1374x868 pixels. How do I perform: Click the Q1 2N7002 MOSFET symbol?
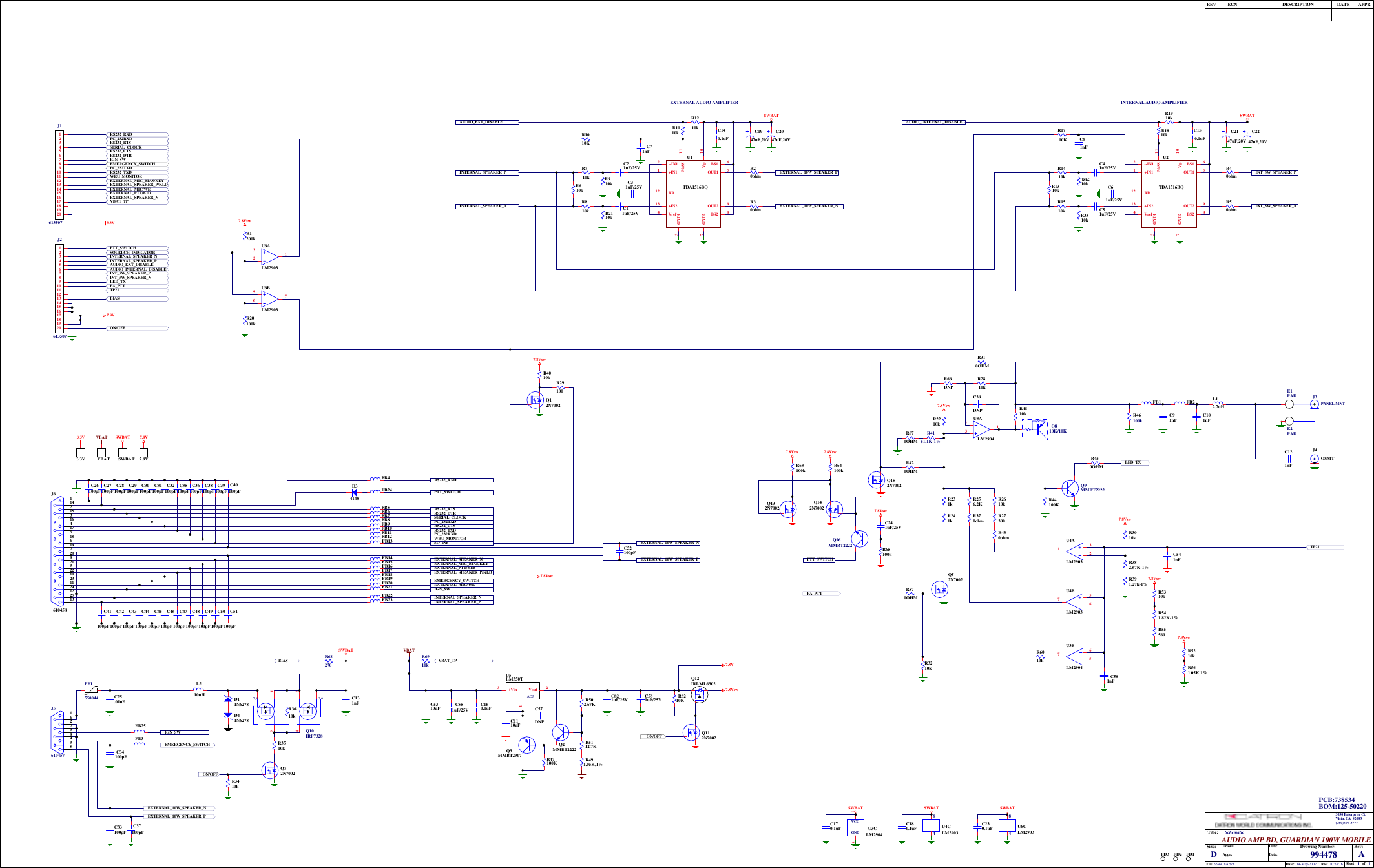pos(536,400)
